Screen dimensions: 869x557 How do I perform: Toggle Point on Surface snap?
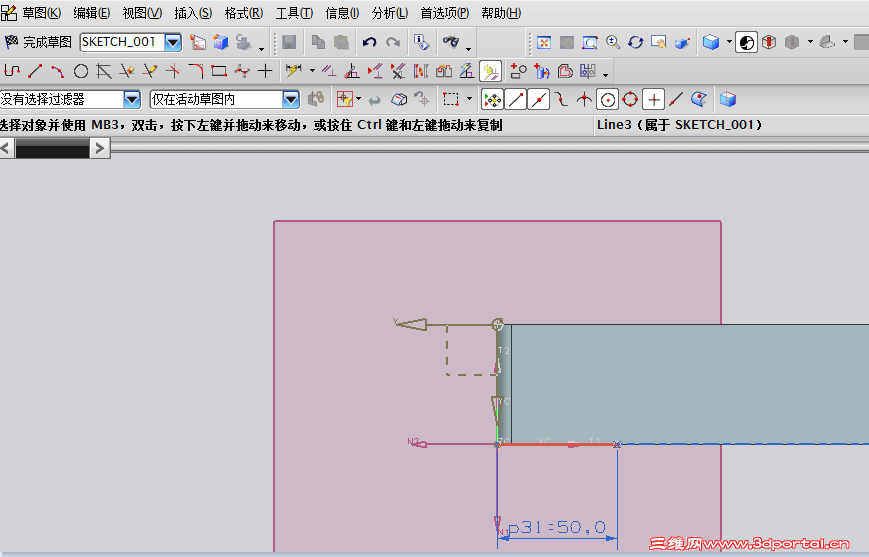[699, 100]
